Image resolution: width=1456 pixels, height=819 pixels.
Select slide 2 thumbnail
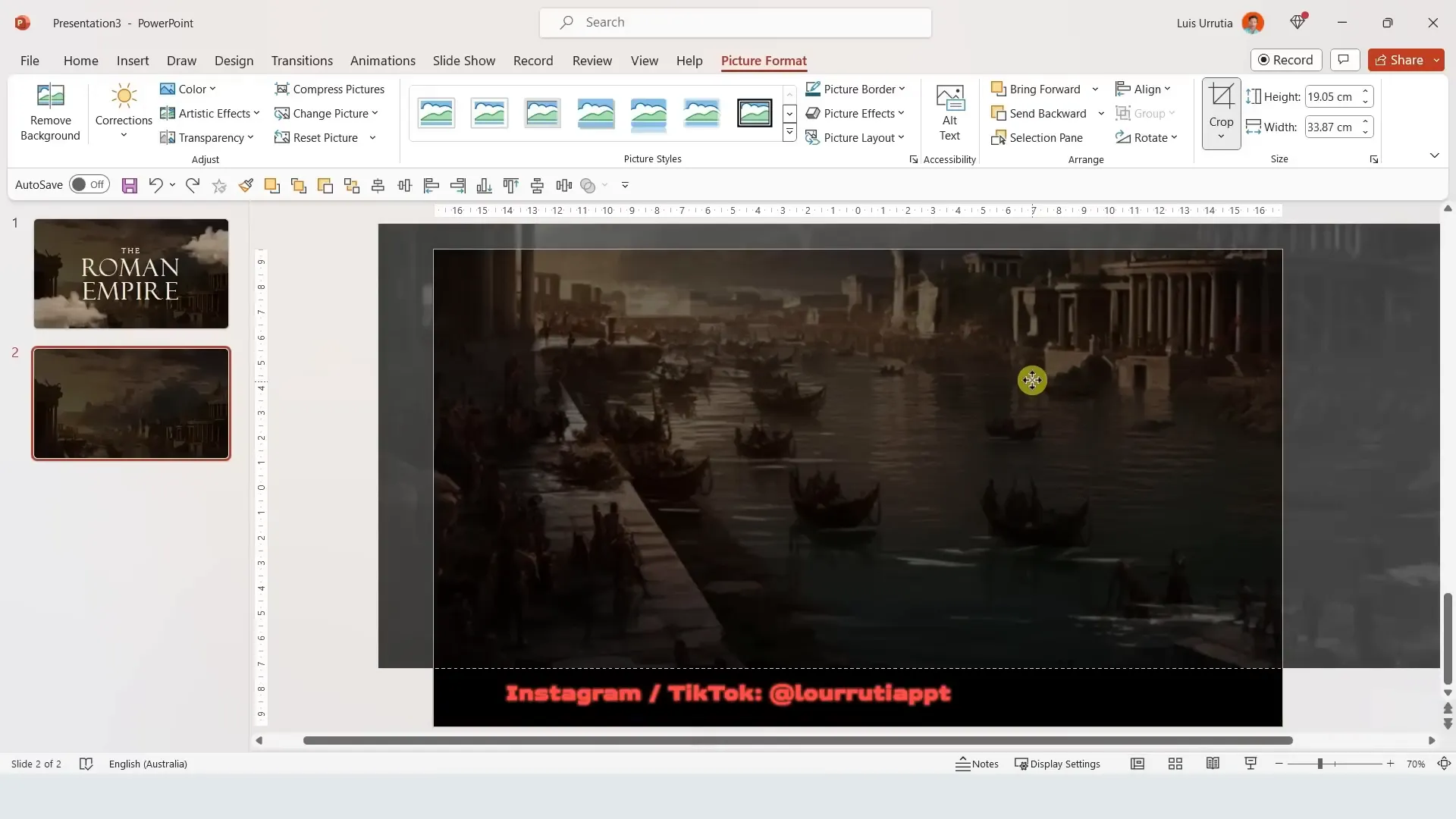[x=130, y=403]
